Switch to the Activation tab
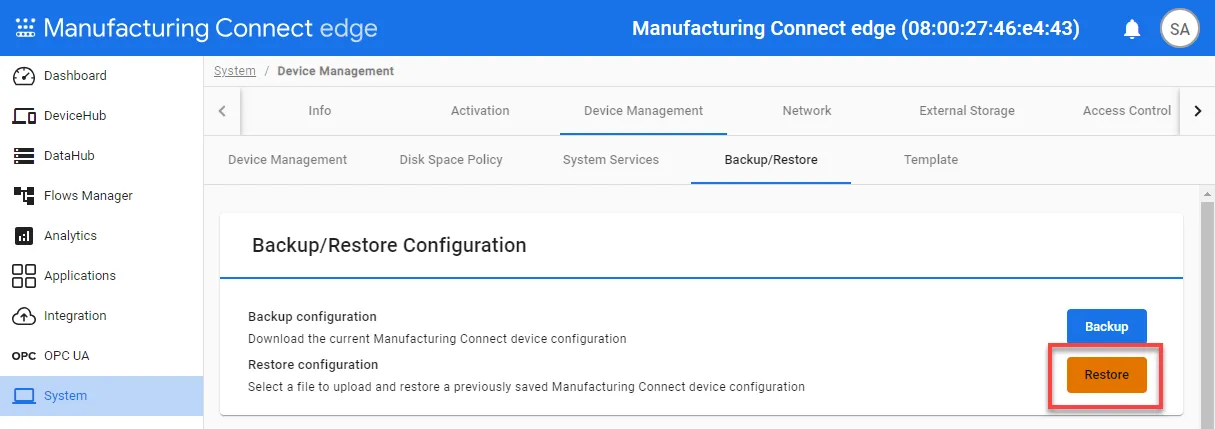1215x429 pixels. tap(480, 111)
